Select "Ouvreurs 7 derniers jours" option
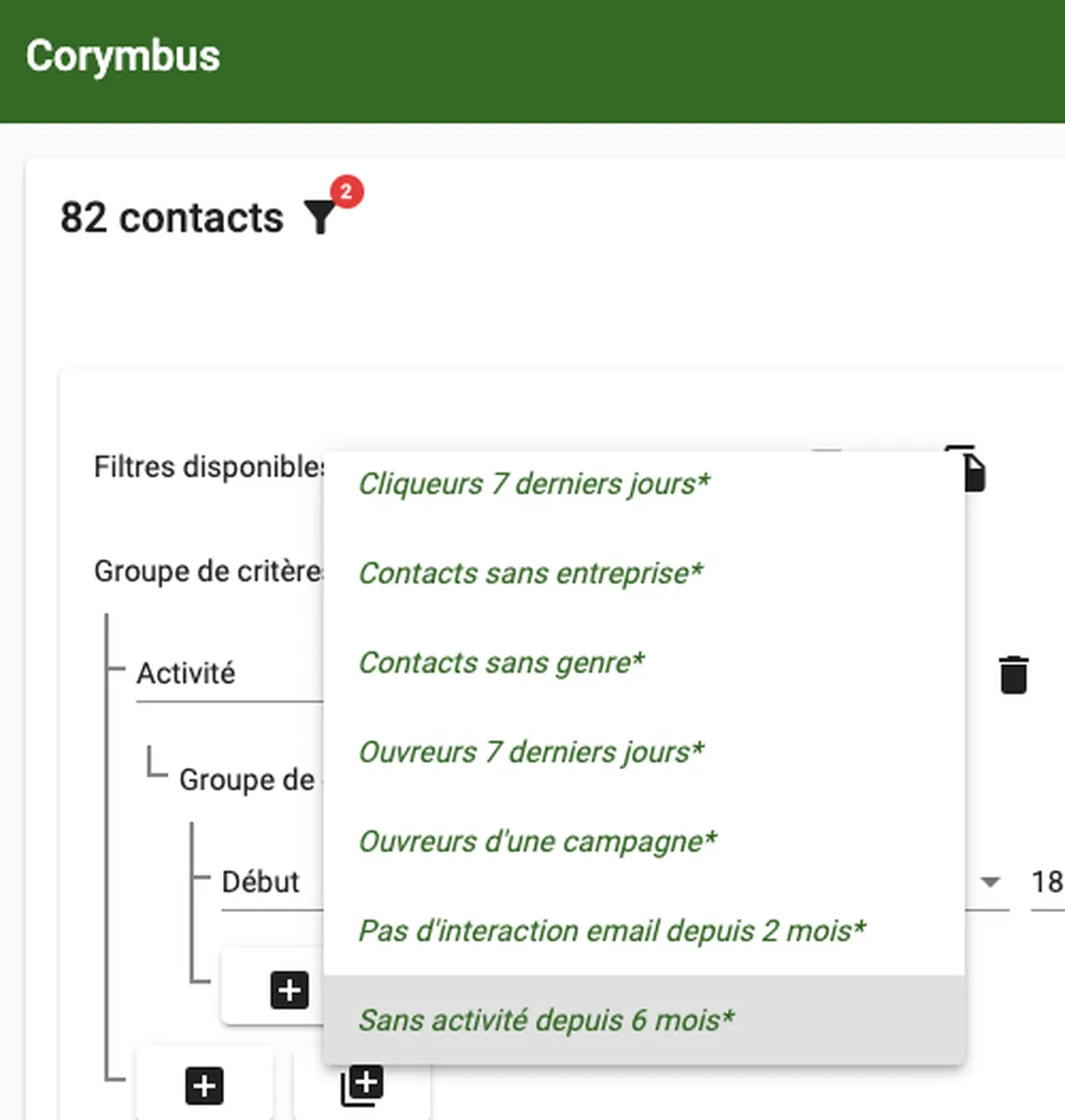The height and width of the screenshot is (1120, 1065). coord(531,752)
